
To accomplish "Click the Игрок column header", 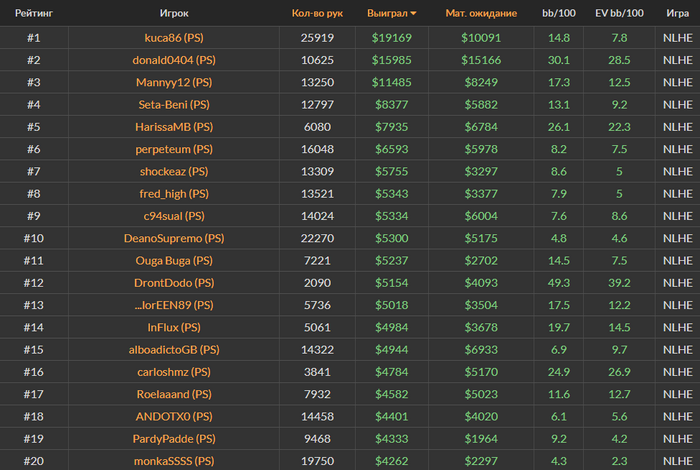I will coord(174,13).
